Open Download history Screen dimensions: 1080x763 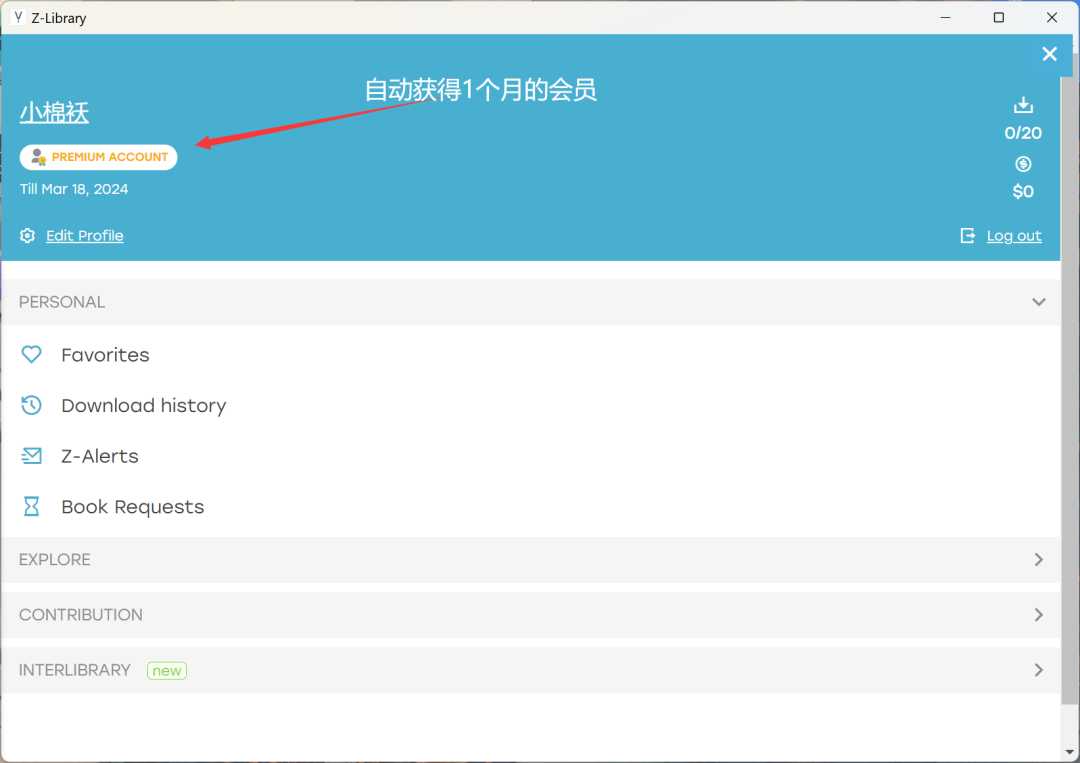pyautogui.click(x=144, y=406)
